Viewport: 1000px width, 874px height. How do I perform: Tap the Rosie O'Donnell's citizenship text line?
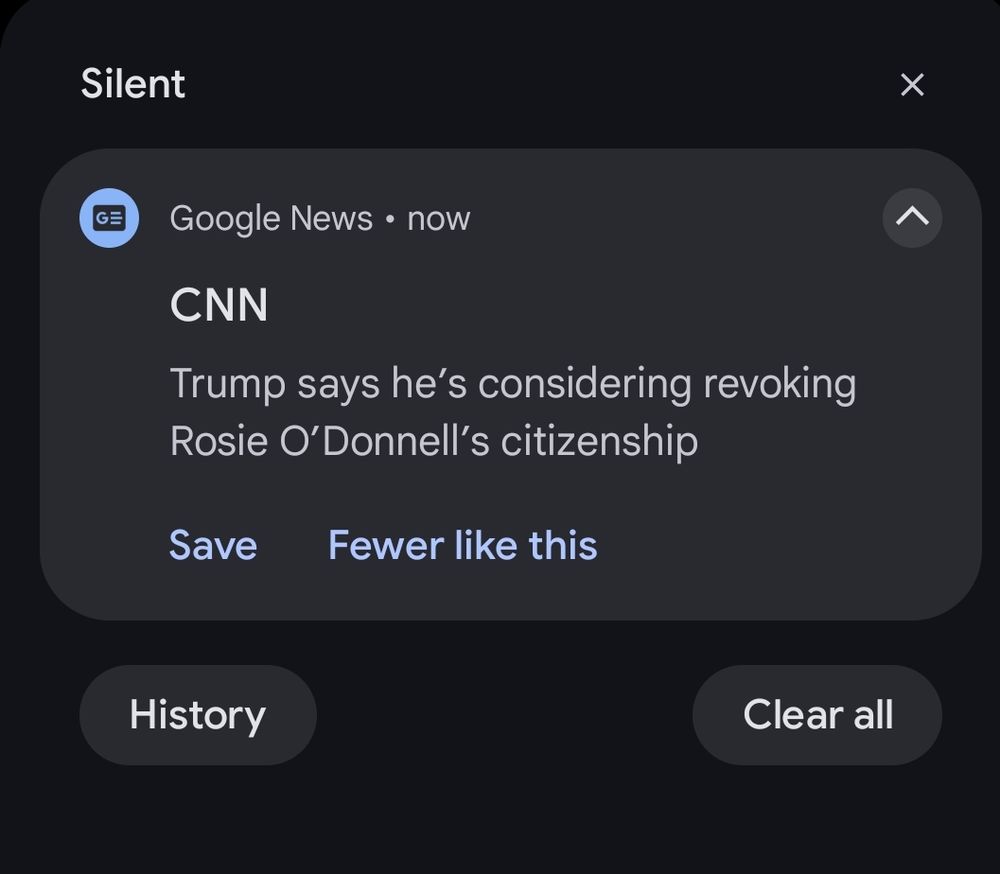[x=433, y=441]
